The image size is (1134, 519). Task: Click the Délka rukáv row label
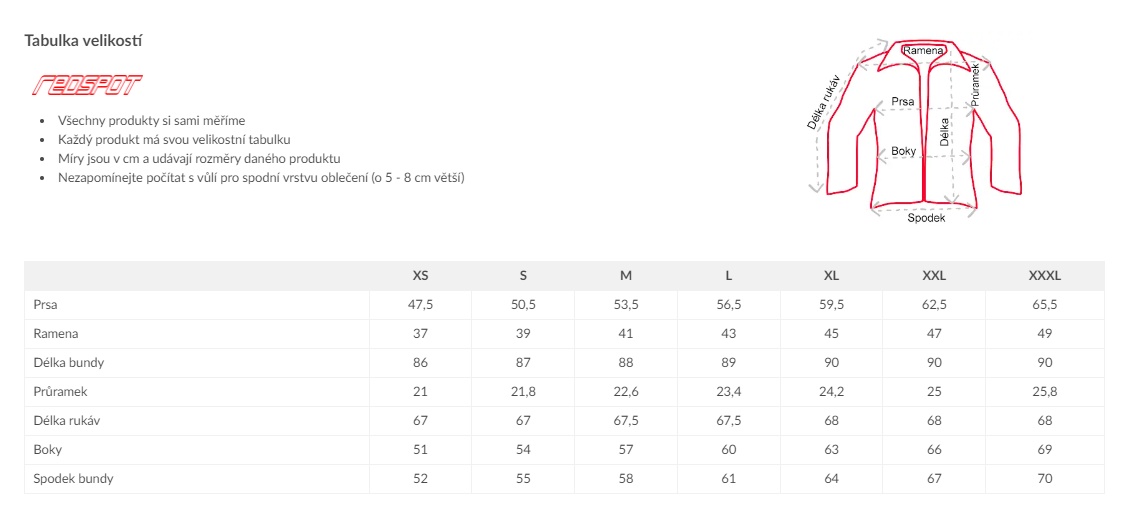[67, 421]
